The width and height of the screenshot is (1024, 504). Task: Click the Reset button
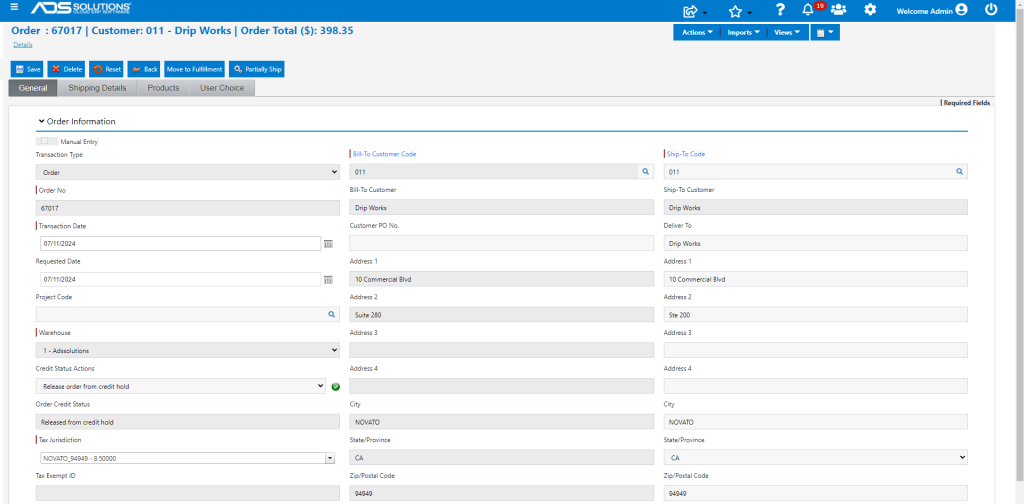pos(106,69)
